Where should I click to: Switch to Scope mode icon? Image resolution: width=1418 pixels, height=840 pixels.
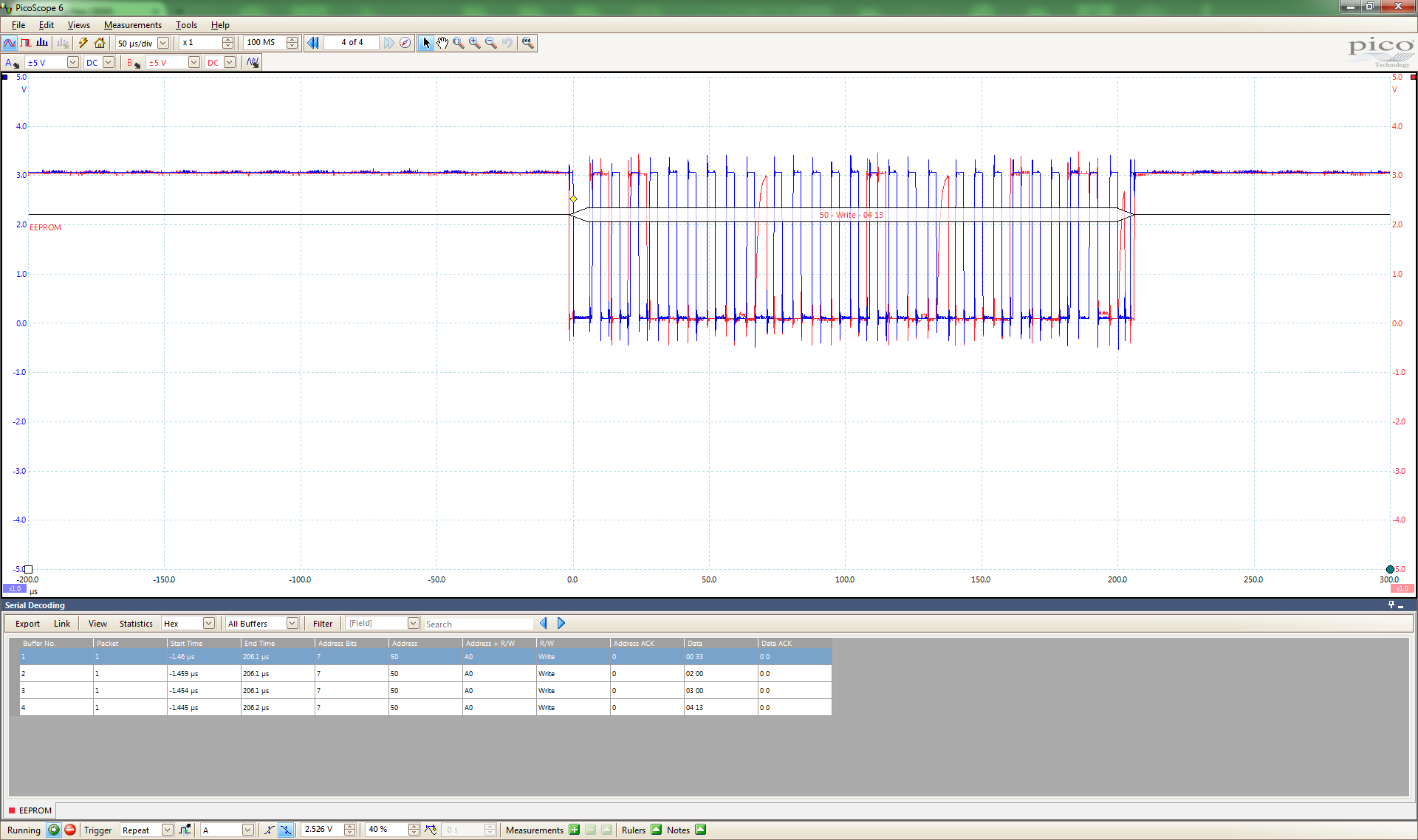click(x=10, y=43)
